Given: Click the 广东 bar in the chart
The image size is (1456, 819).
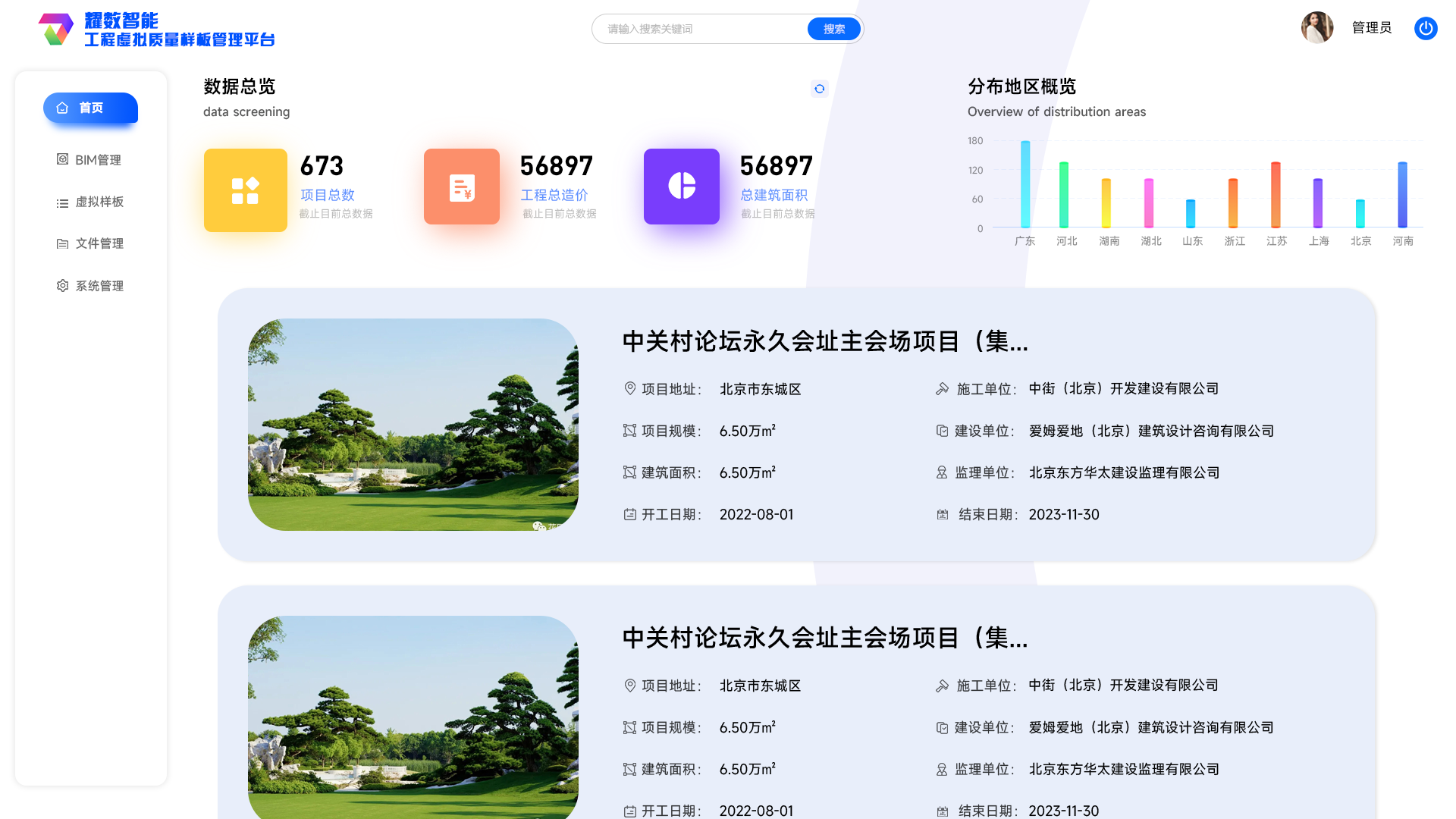Looking at the screenshot, I should (x=1025, y=184).
